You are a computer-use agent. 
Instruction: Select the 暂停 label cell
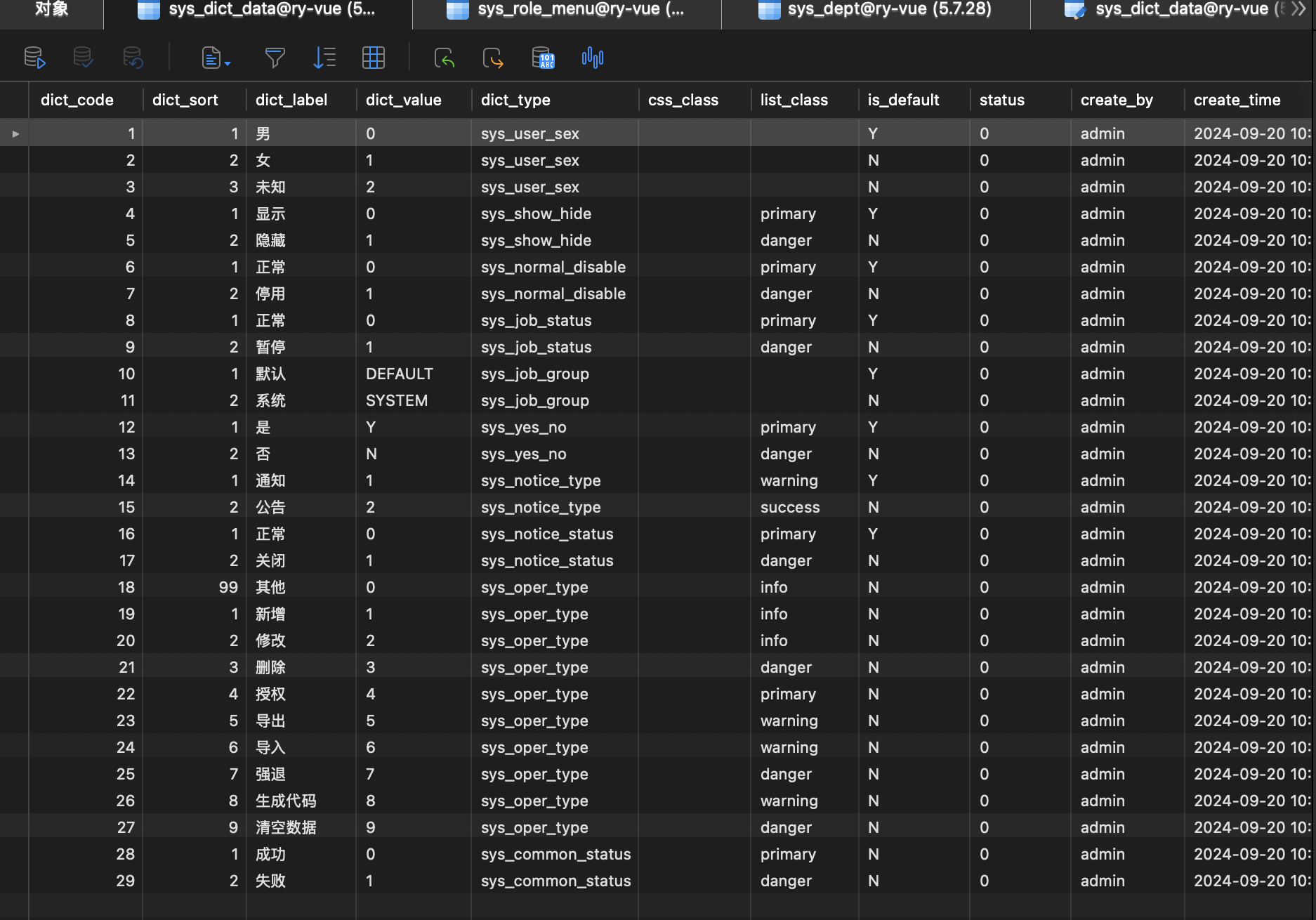[301, 347]
